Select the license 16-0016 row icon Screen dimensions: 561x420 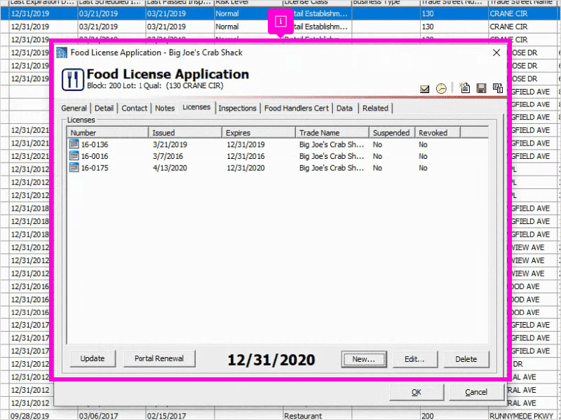[x=74, y=156]
